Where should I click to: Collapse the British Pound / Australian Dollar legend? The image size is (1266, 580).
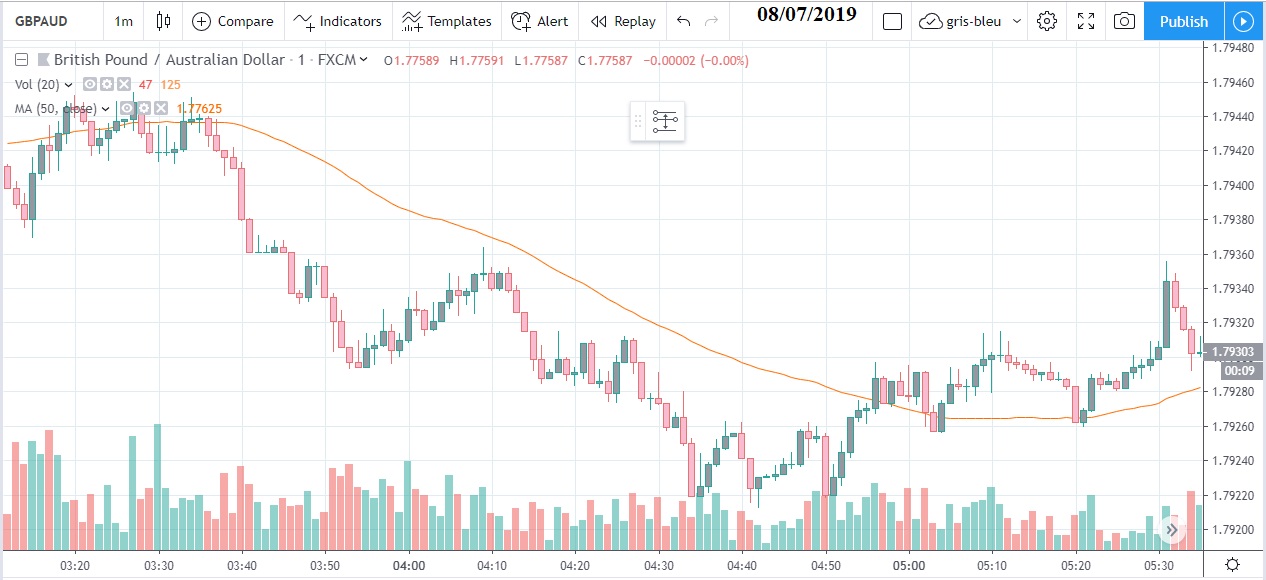tap(21, 60)
